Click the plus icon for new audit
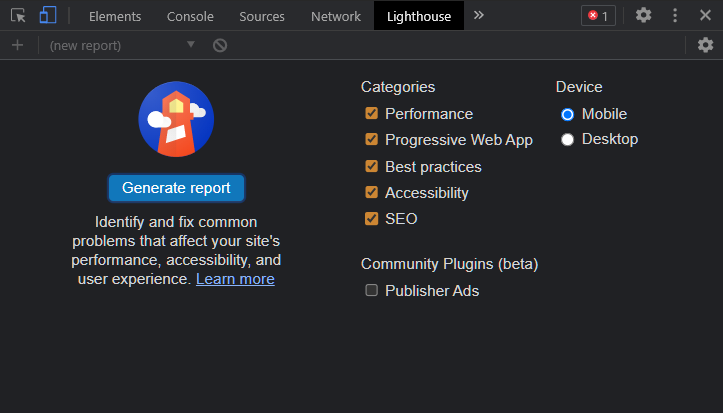The width and height of the screenshot is (723, 413). (x=18, y=45)
